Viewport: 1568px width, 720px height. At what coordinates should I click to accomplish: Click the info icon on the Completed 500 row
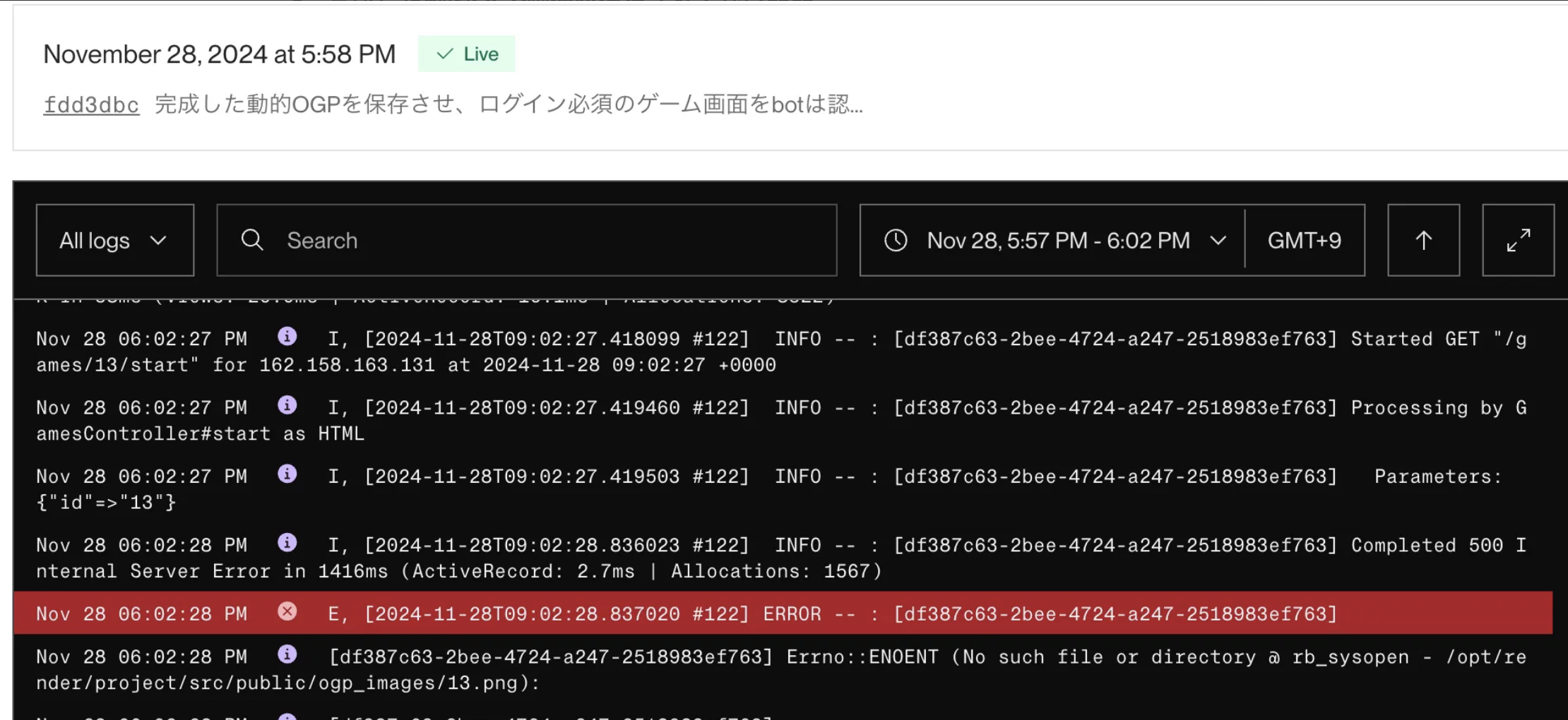click(287, 543)
